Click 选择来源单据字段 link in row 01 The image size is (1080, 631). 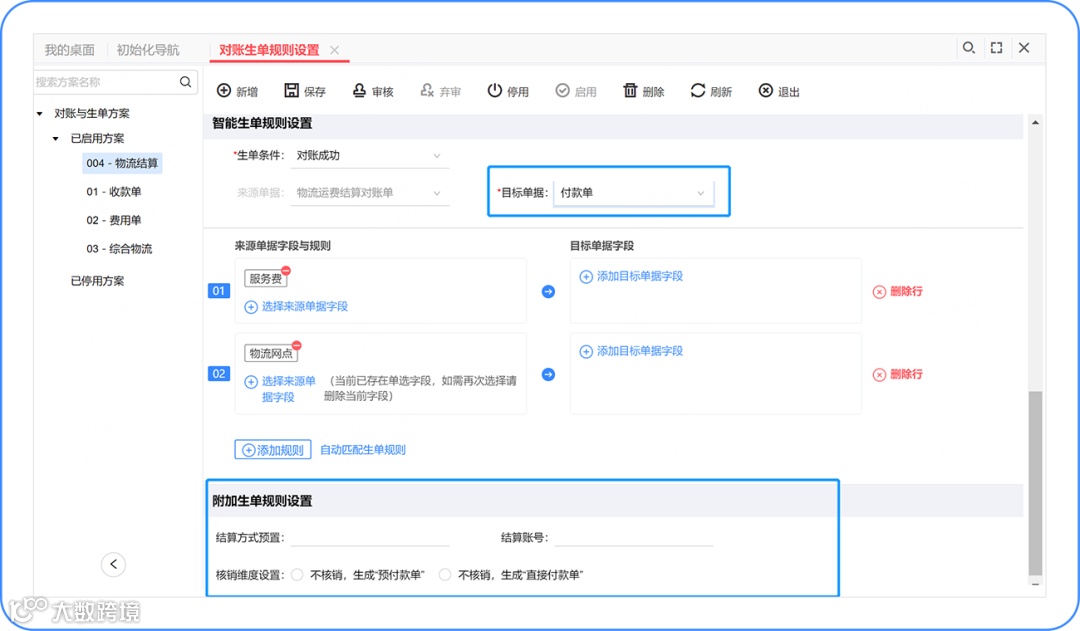(296, 307)
